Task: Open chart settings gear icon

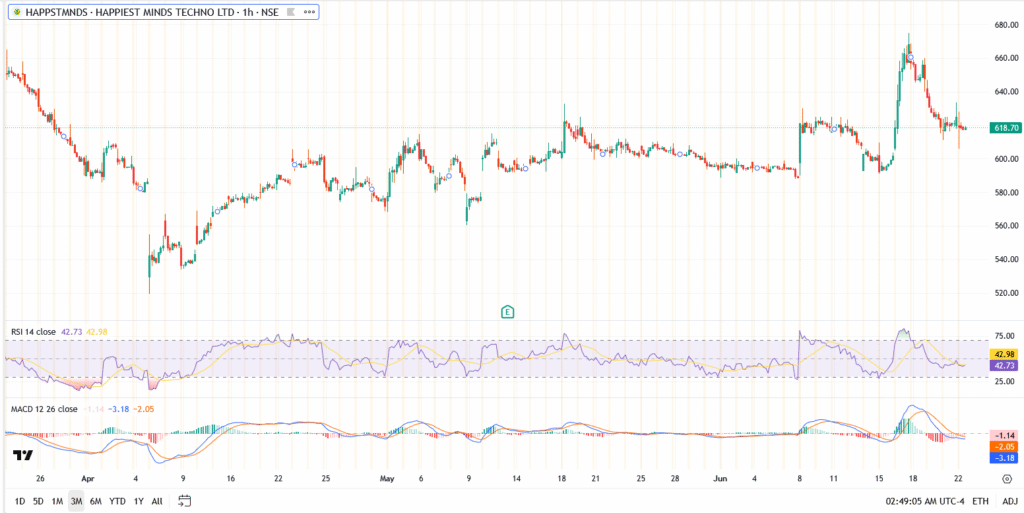Action: click(1006, 479)
